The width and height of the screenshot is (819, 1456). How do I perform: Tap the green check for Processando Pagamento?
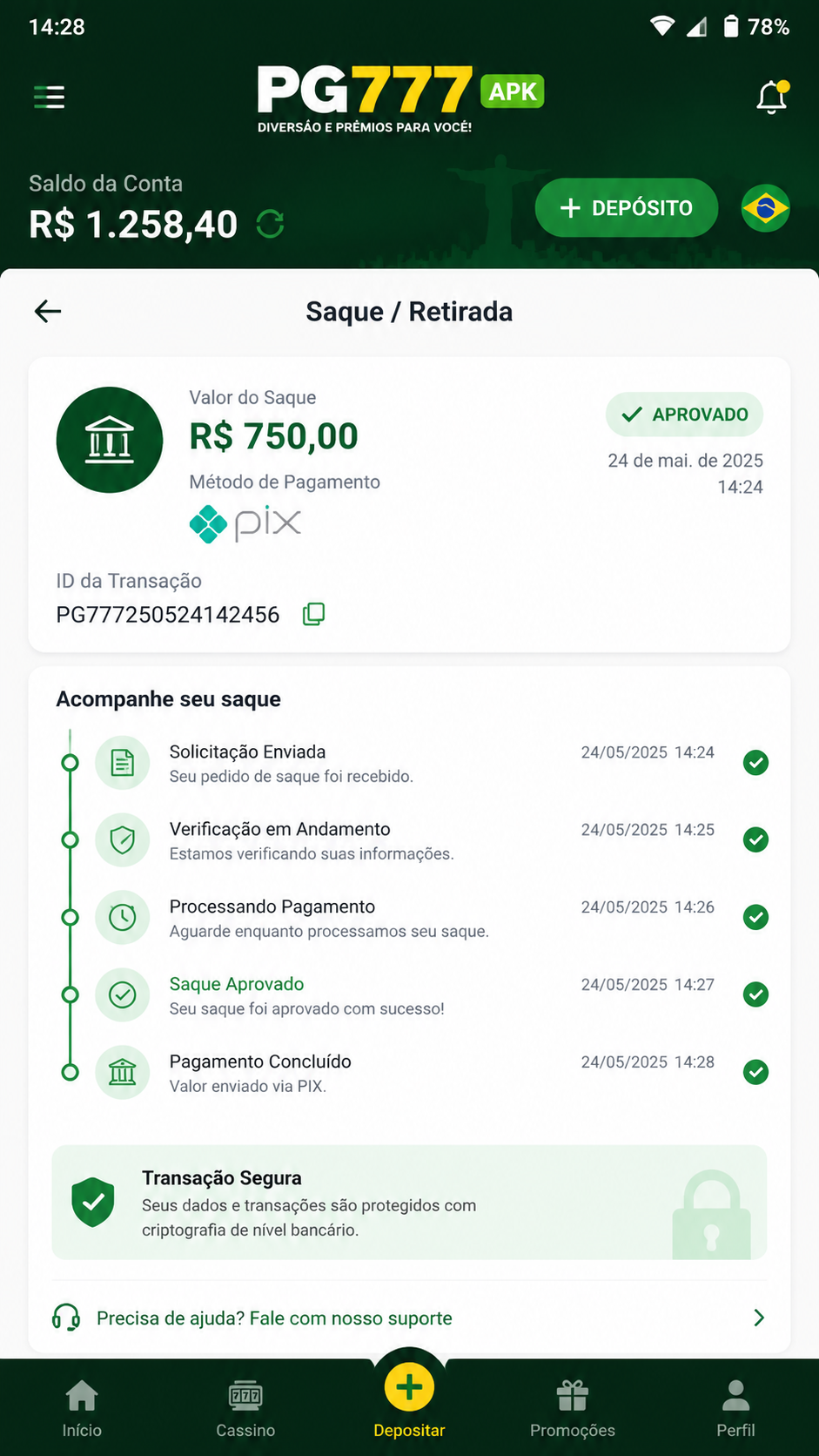pos(755,917)
